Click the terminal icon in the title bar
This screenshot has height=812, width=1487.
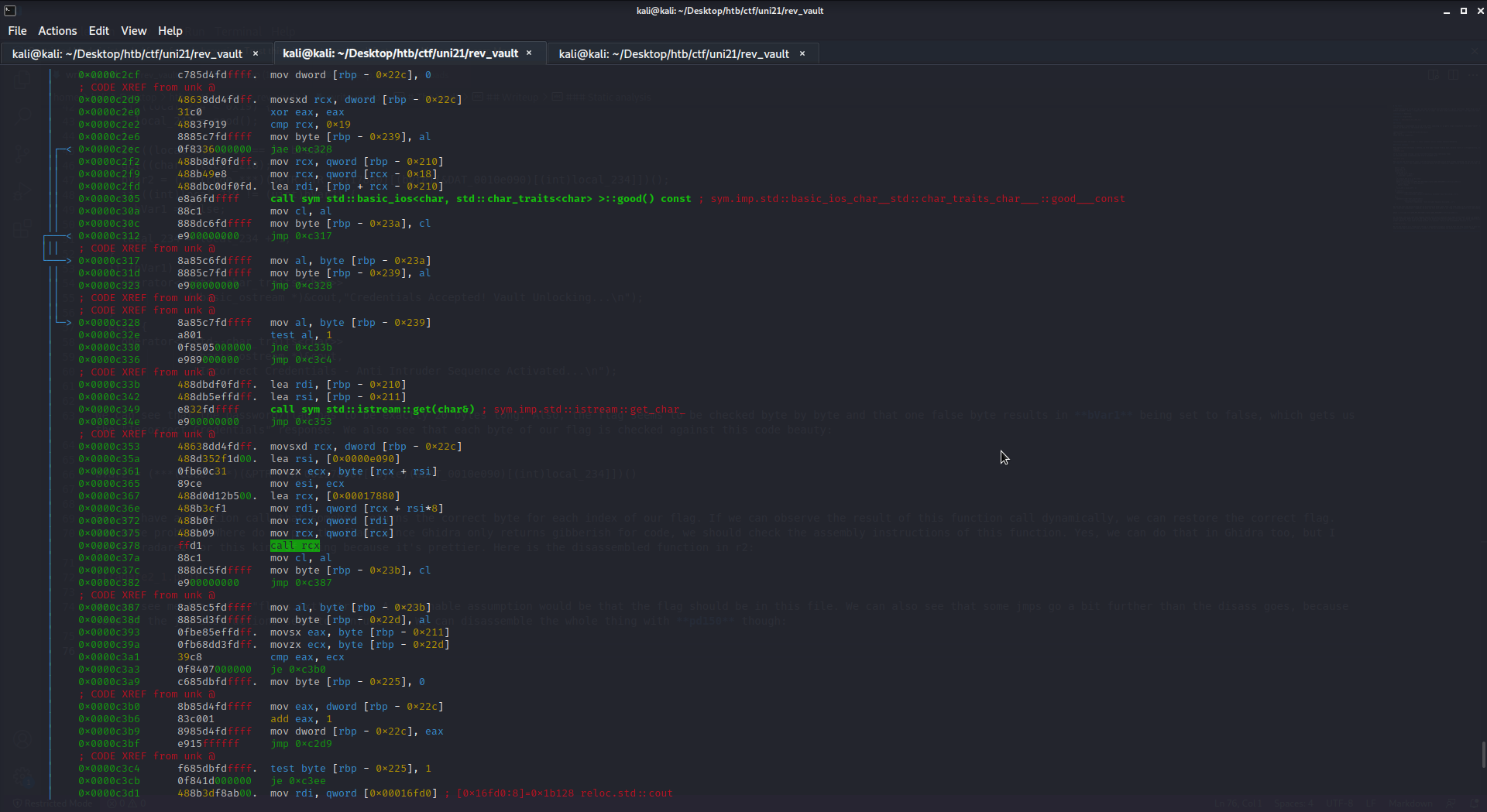(10, 10)
